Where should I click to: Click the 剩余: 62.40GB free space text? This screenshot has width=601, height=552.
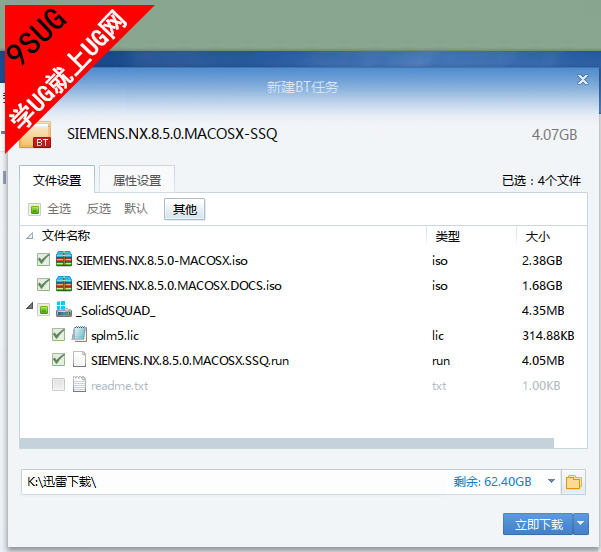(x=493, y=481)
